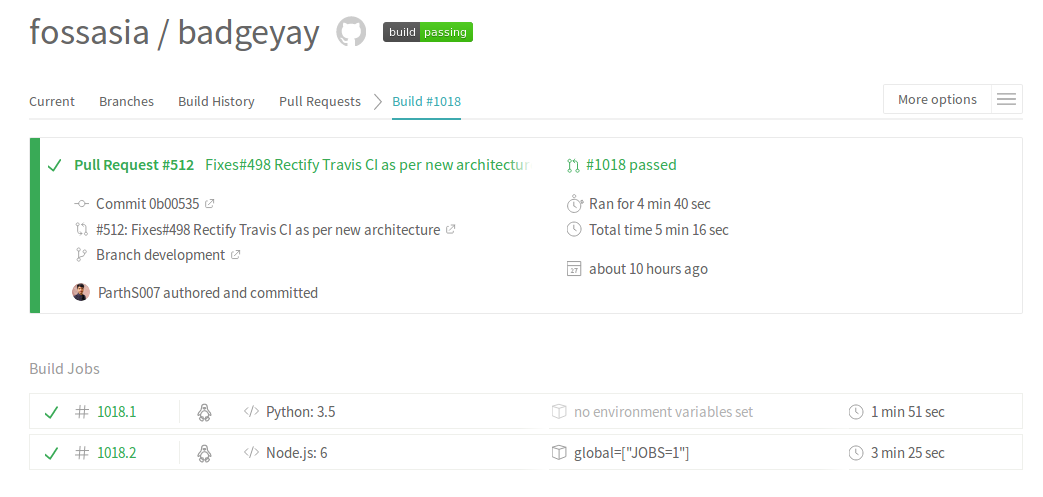Open the badgeyay repository title link
This screenshot has height=497, width=1043.
pos(248,32)
